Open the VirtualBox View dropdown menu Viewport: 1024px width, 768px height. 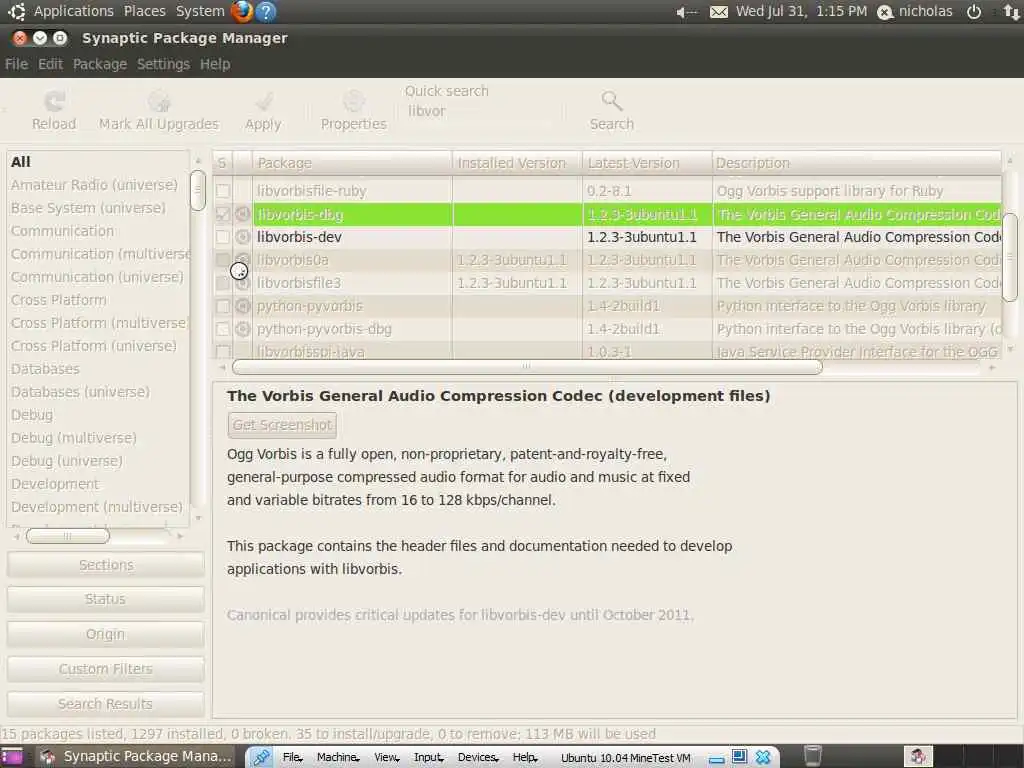387,757
